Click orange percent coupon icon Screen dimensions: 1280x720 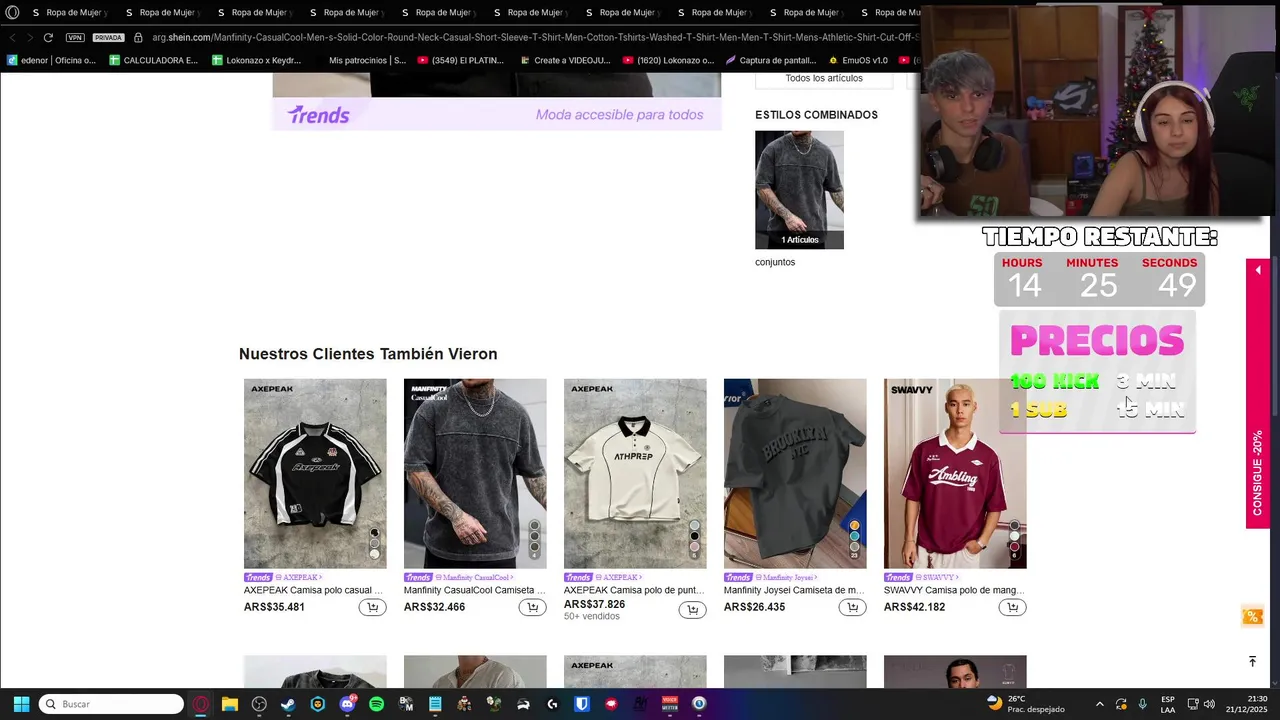tap(1252, 616)
